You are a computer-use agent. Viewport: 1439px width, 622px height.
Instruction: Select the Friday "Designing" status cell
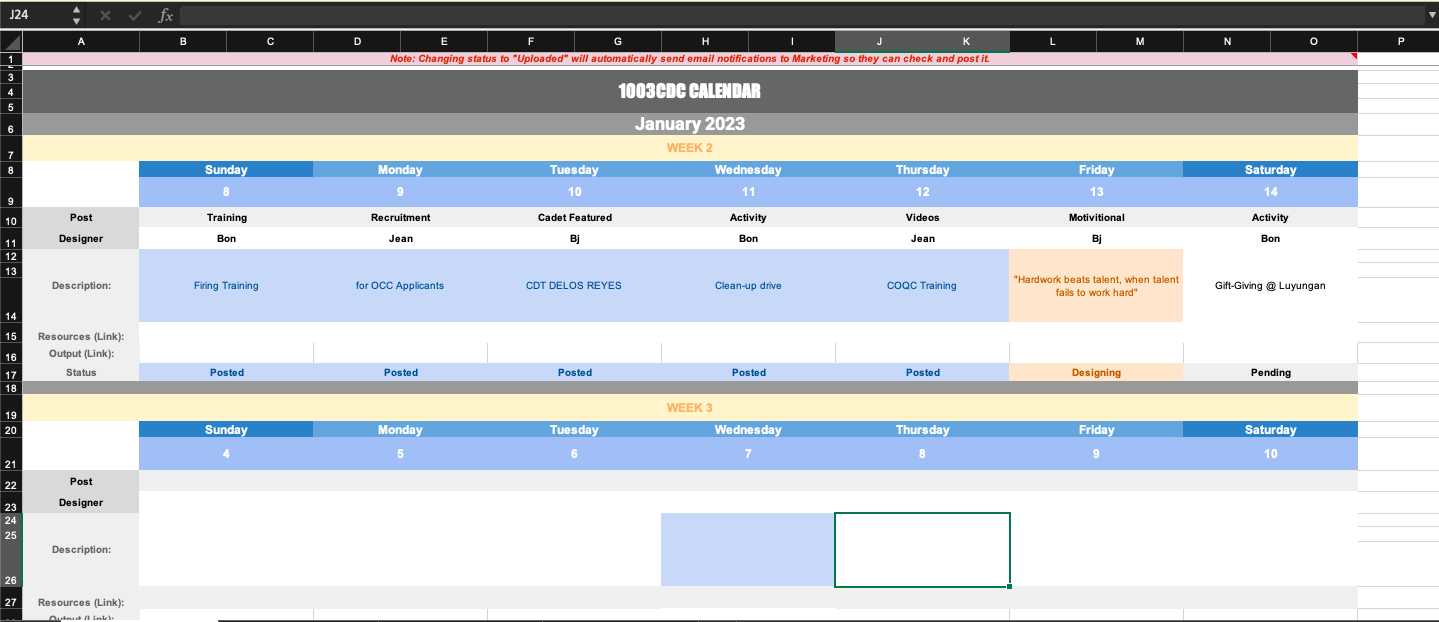click(1096, 372)
